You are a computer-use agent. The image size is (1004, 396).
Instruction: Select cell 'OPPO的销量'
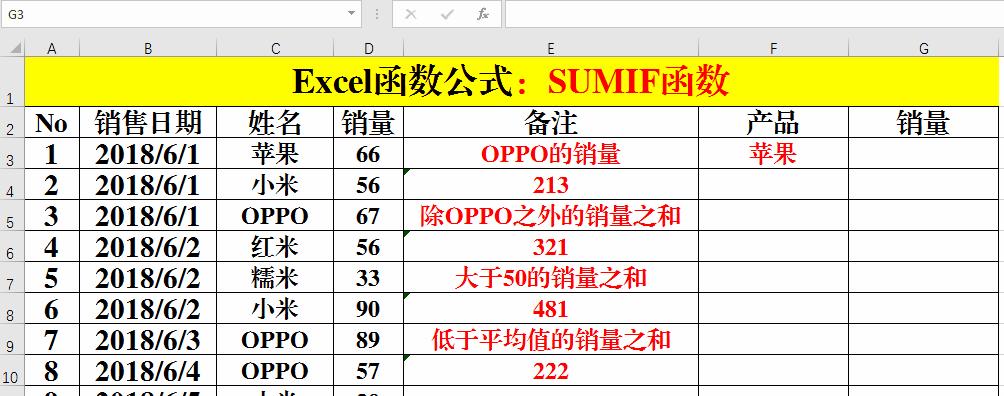point(551,153)
